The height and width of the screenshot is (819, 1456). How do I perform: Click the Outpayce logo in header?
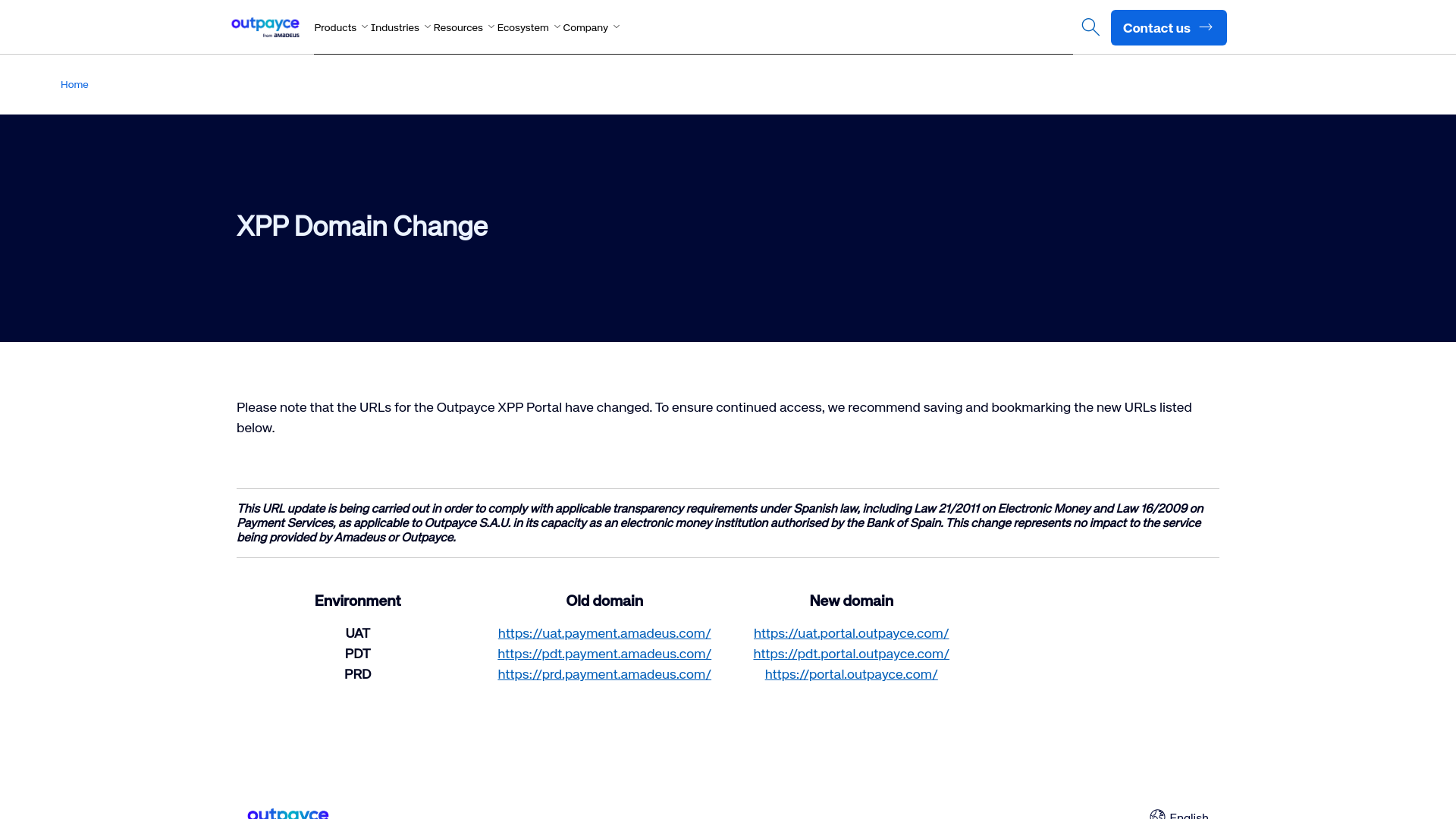[x=265, y=27]
